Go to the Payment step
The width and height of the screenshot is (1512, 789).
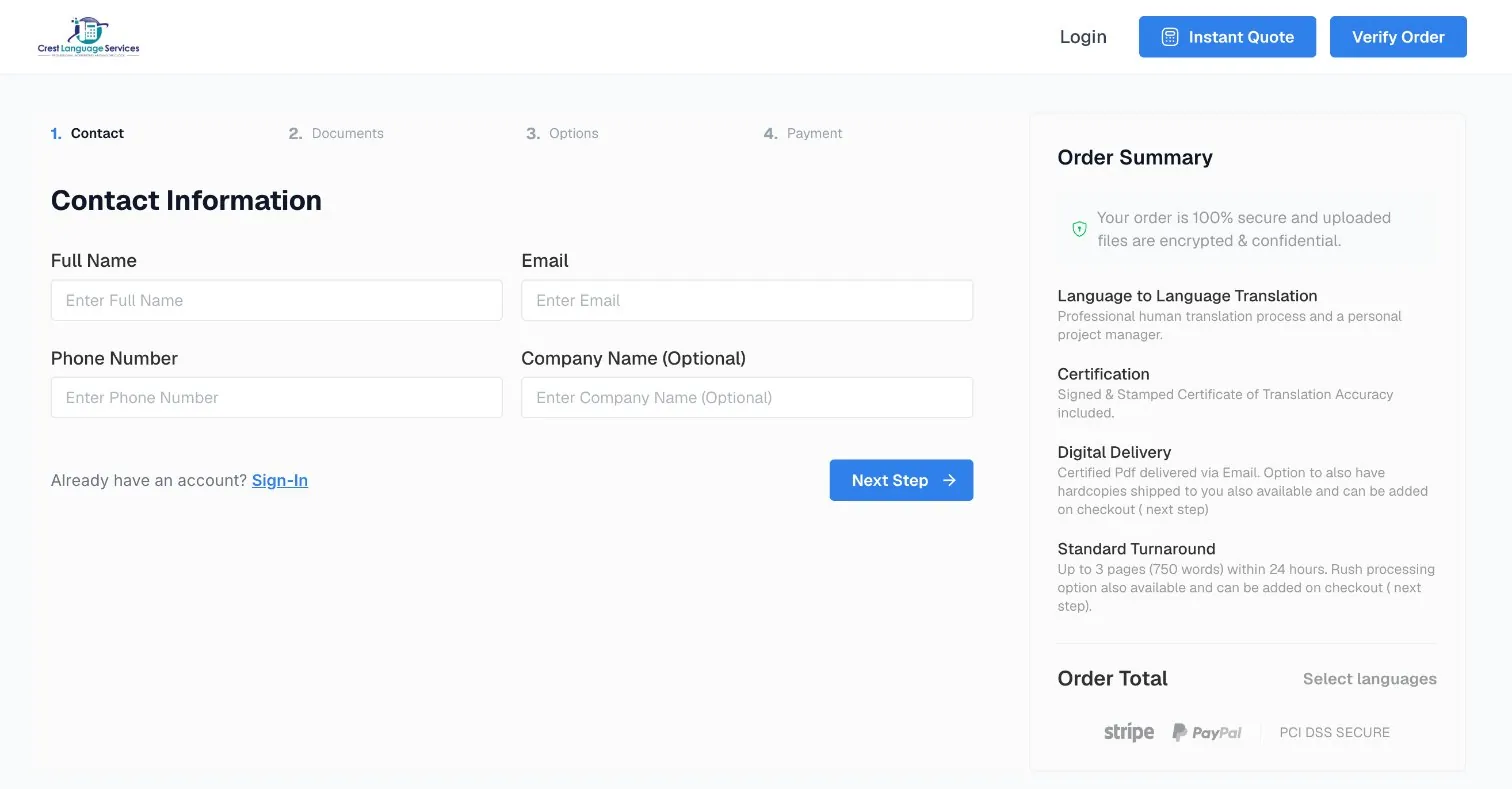click(x=803, y=133)
